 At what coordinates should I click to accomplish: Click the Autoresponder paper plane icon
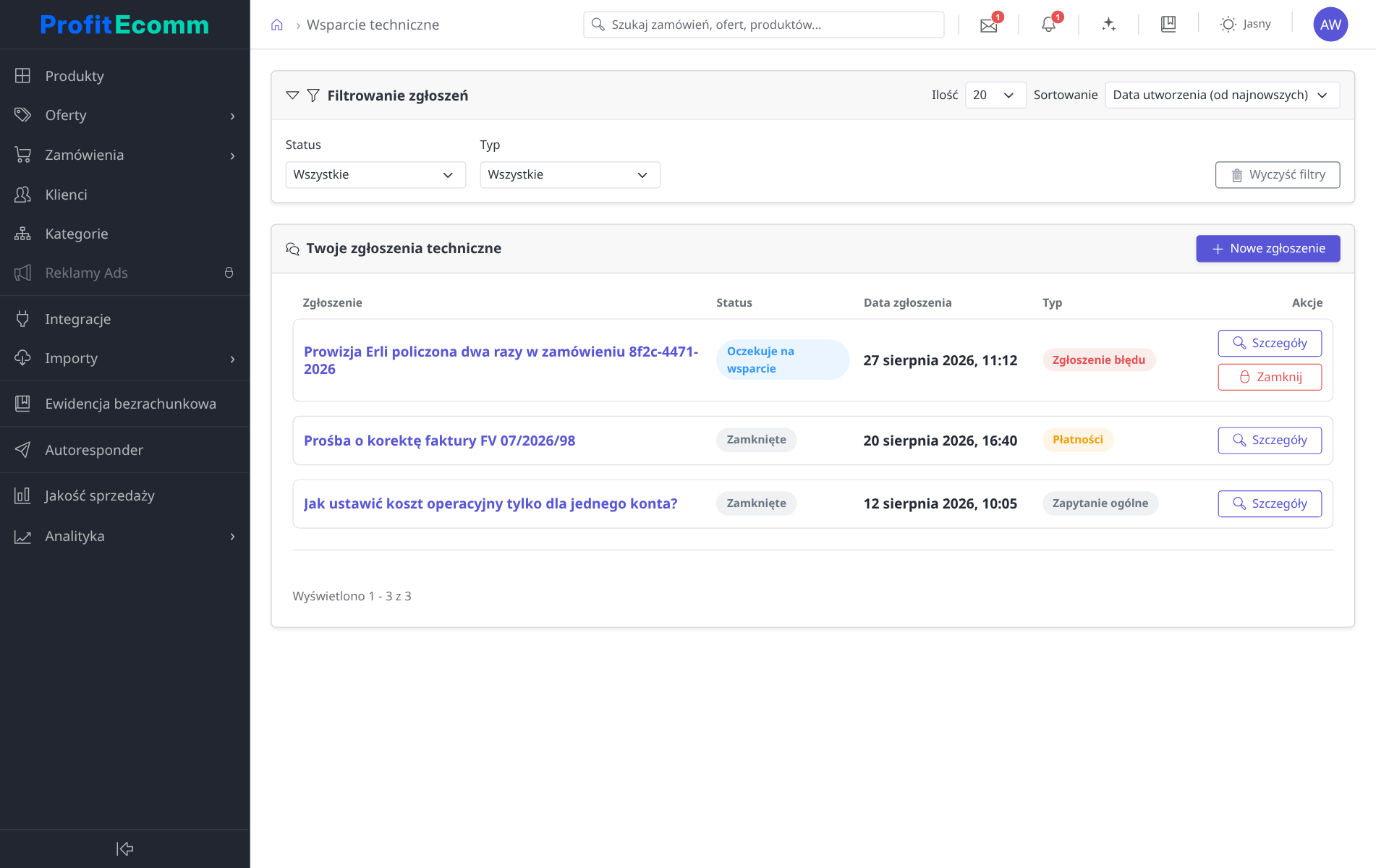(22, 450)
